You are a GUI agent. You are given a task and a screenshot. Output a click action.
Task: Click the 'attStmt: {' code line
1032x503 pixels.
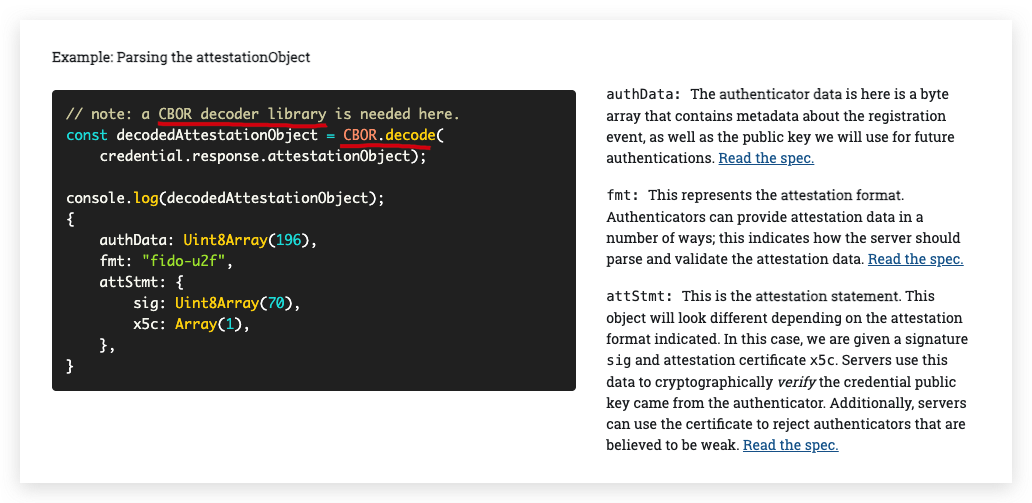pos(142,282)
